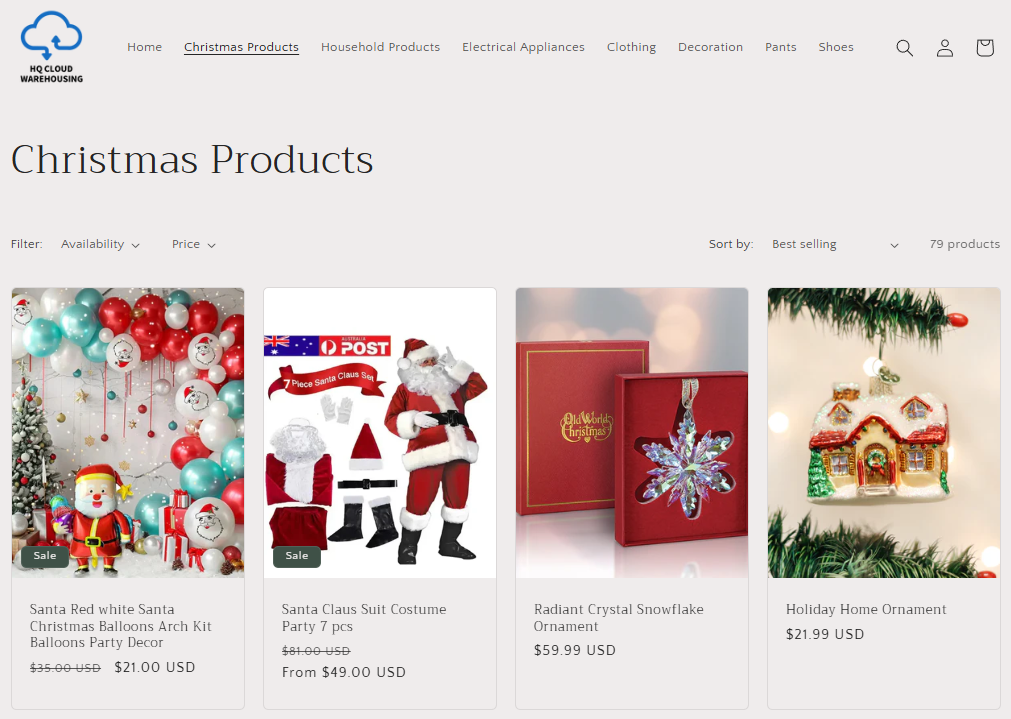Click the crystal snowflake ornament box image
The image size is (1011, 719).
632,433
